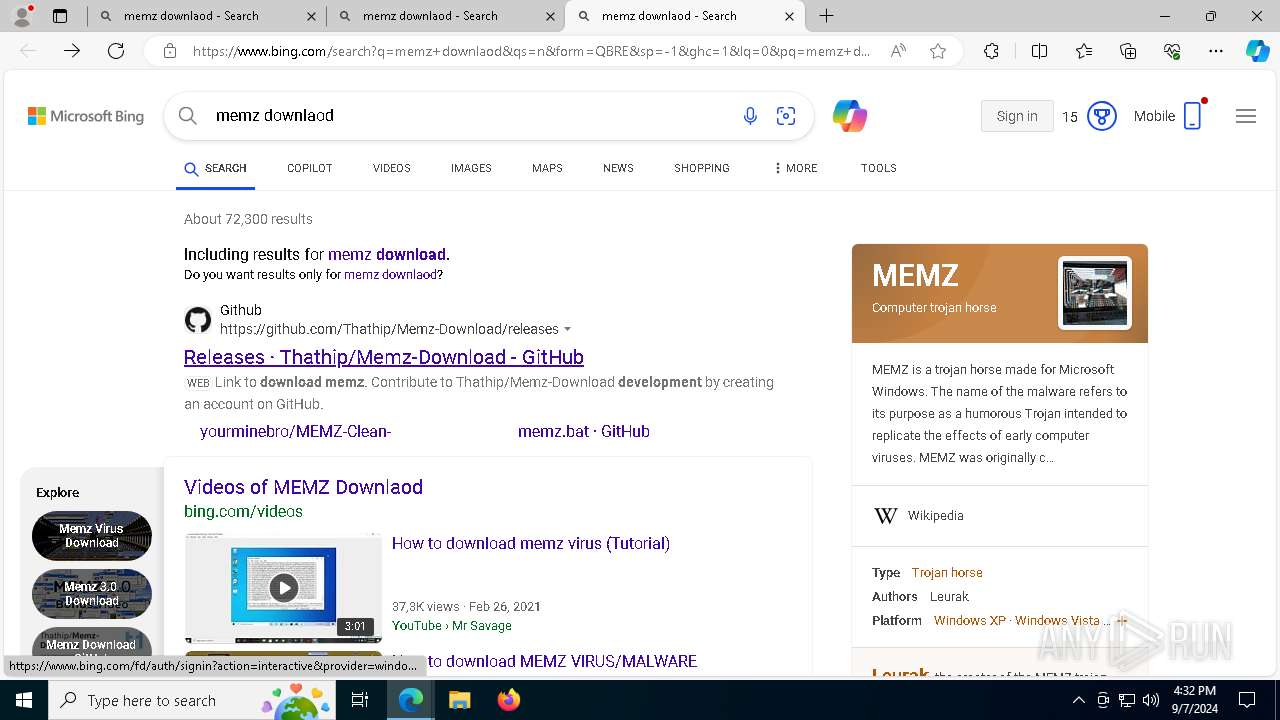Image resolution: width=1280 pixels, height=720 pixels.
Task: Select the MAPS search tab
Action: [547, 168]
